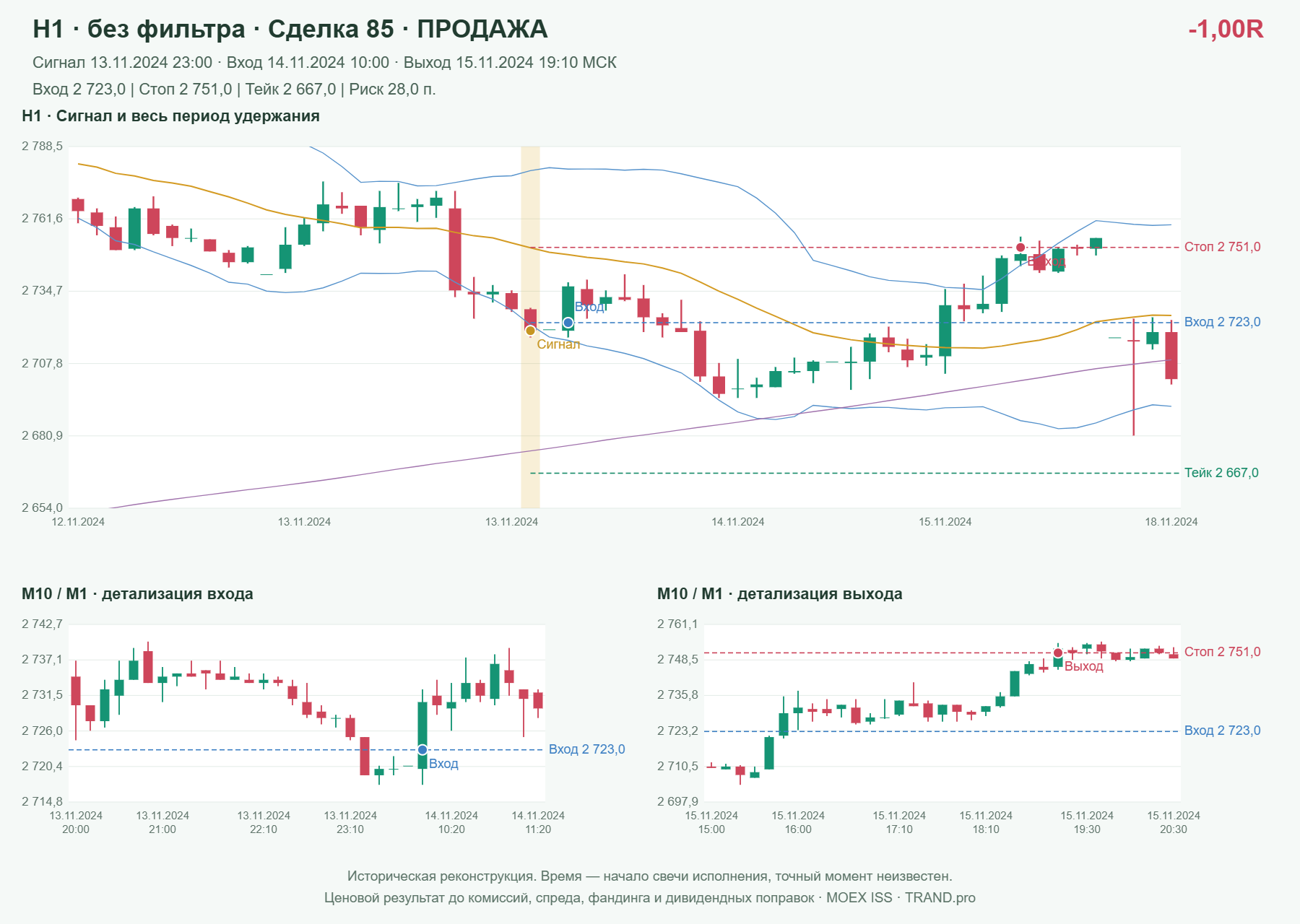This screenshot has width=1300, height=924.
Task: Click the 12.11.2024 date label on H1 axis
Action: pos(78,522)
